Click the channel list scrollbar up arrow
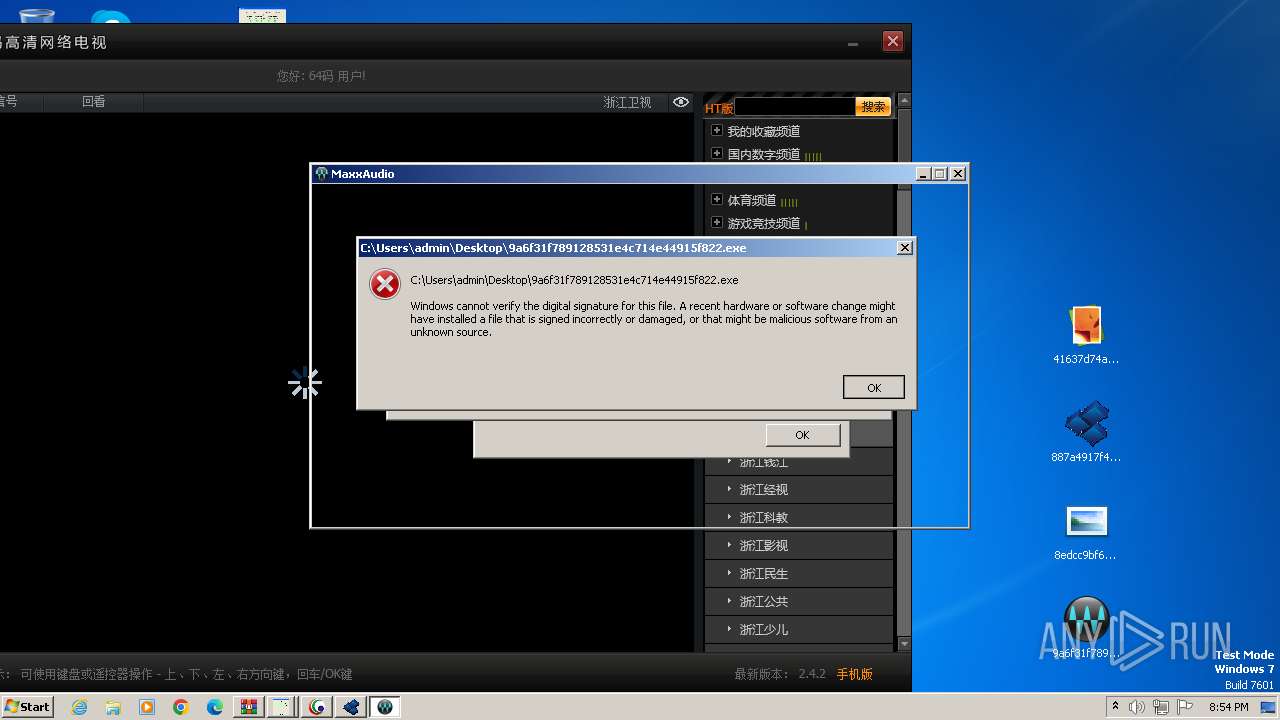 [904, 101]
